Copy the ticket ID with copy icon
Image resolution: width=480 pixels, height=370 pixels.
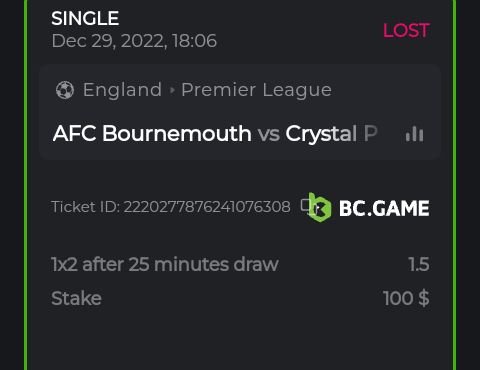[304, 205]
